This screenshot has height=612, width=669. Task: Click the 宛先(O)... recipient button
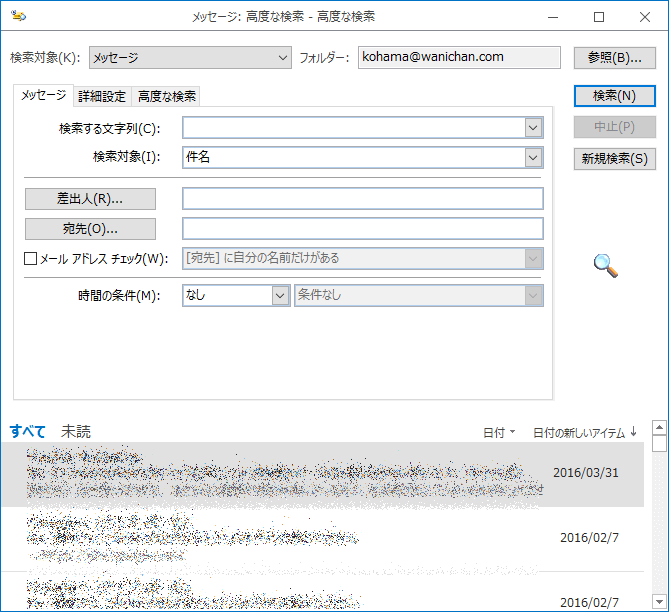click(x=90, y=229)
